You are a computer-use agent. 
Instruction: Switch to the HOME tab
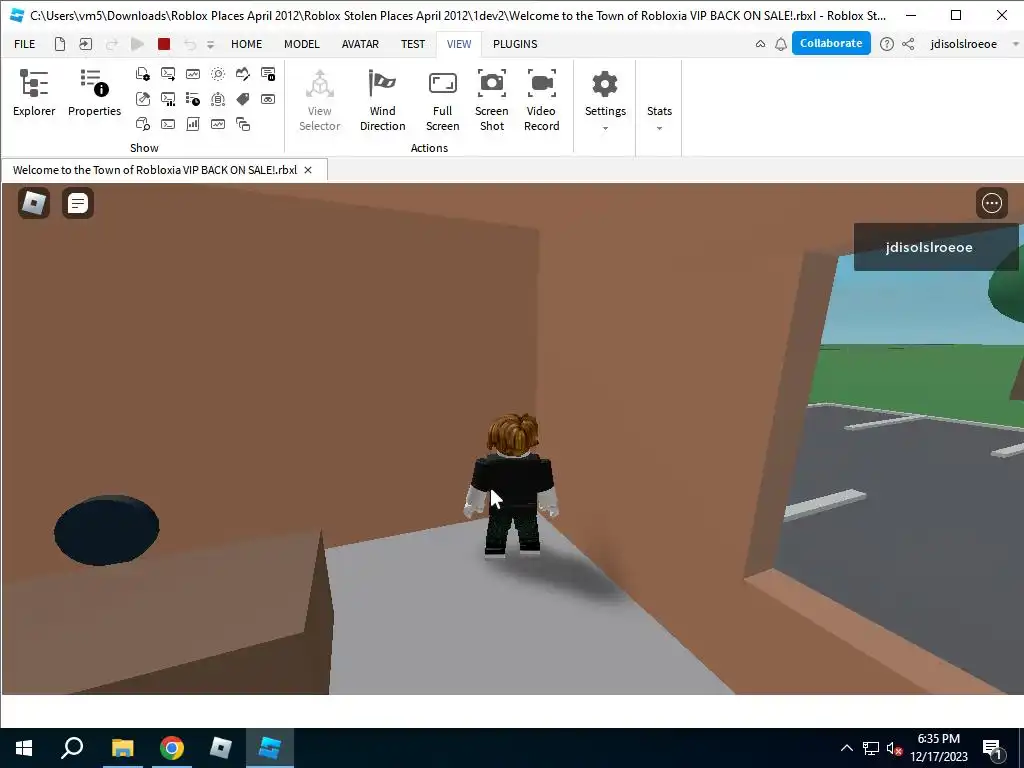pyautogui.click(x=246, y=44)
